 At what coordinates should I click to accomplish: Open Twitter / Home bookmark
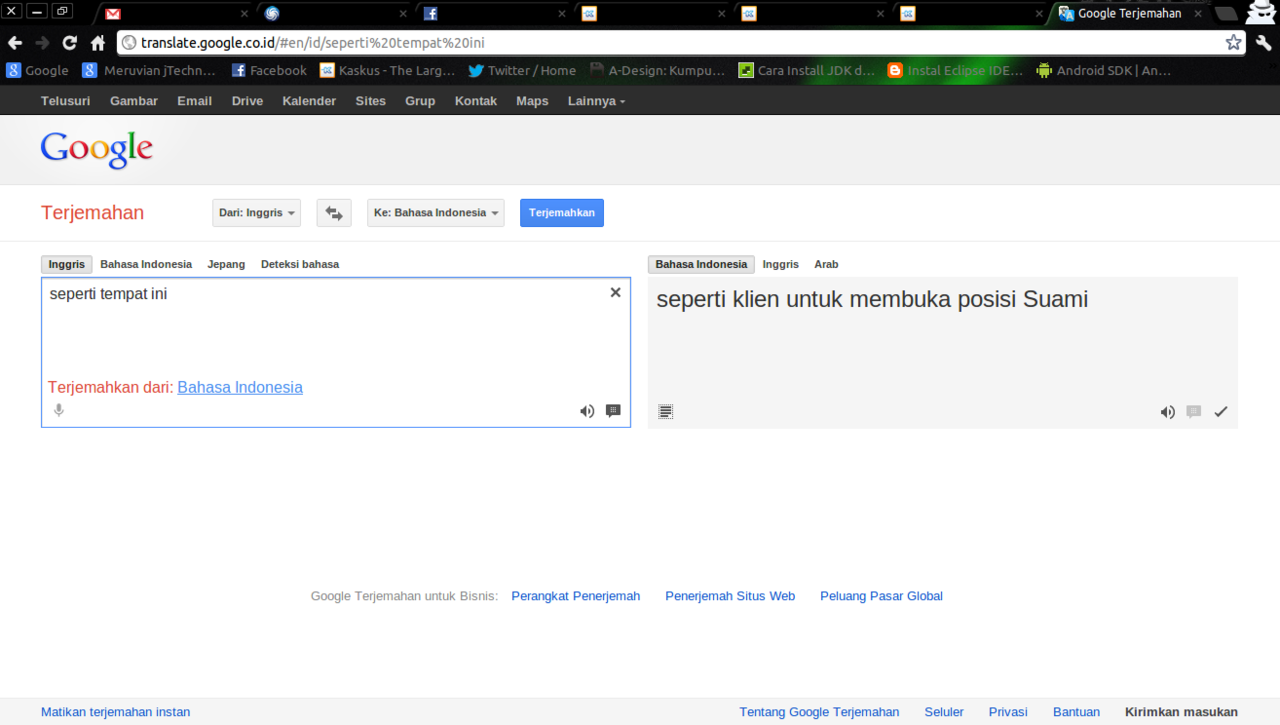pyautogui.click(x=522, y=70)
